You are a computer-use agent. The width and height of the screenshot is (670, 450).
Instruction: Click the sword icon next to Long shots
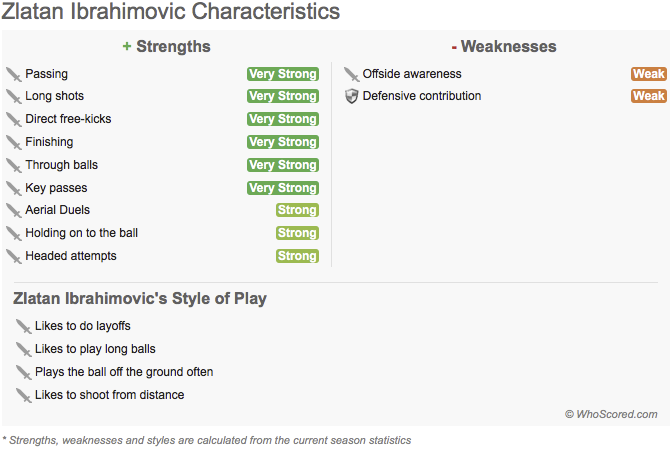coord(14,97)
